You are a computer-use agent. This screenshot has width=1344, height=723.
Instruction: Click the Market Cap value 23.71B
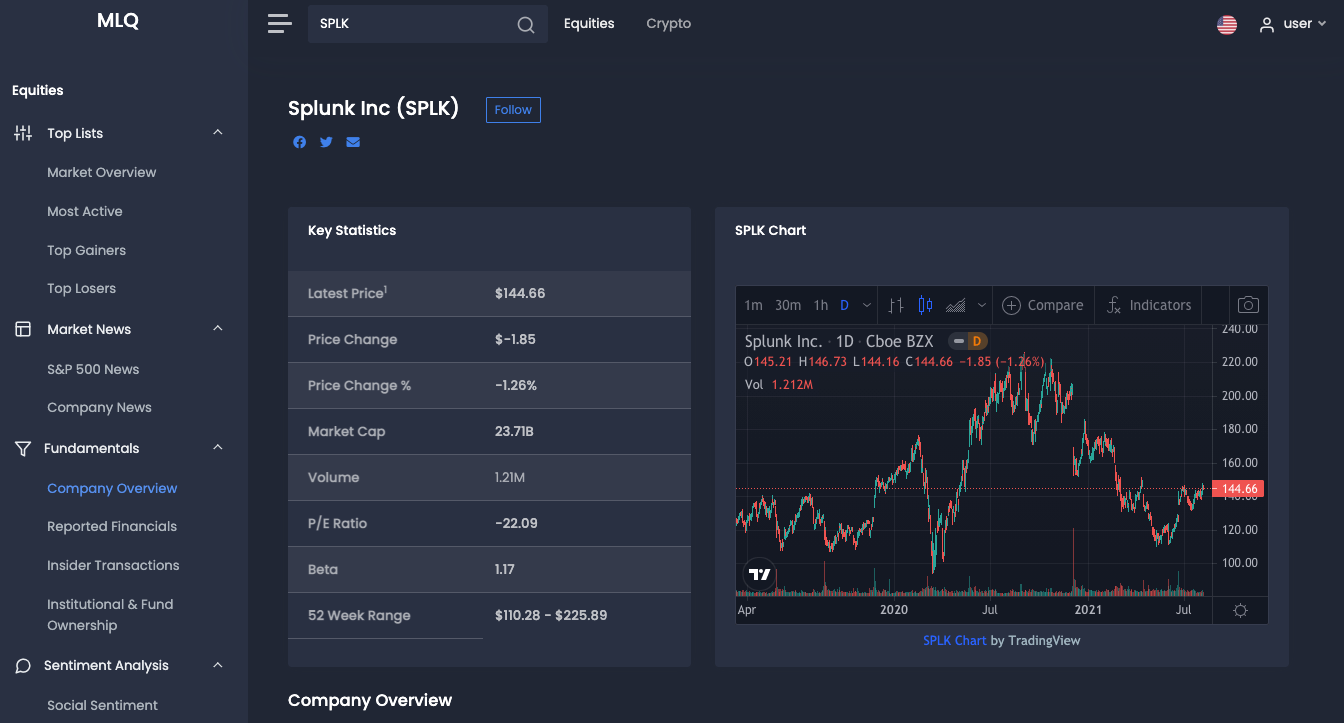pos(514,432)
